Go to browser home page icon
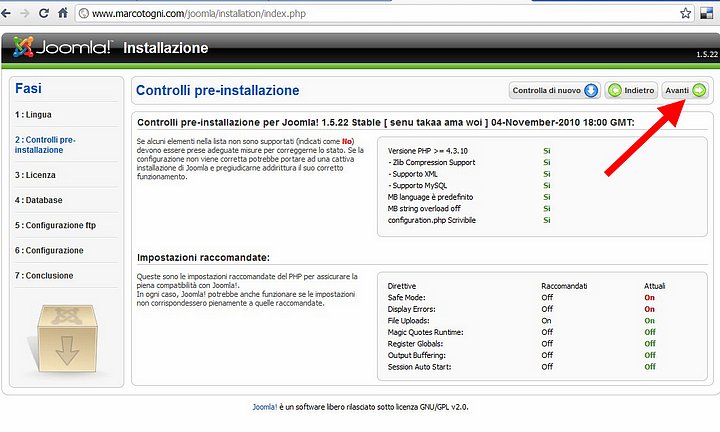This screenshot has width=720, height=432. click(x=63, y=13)
